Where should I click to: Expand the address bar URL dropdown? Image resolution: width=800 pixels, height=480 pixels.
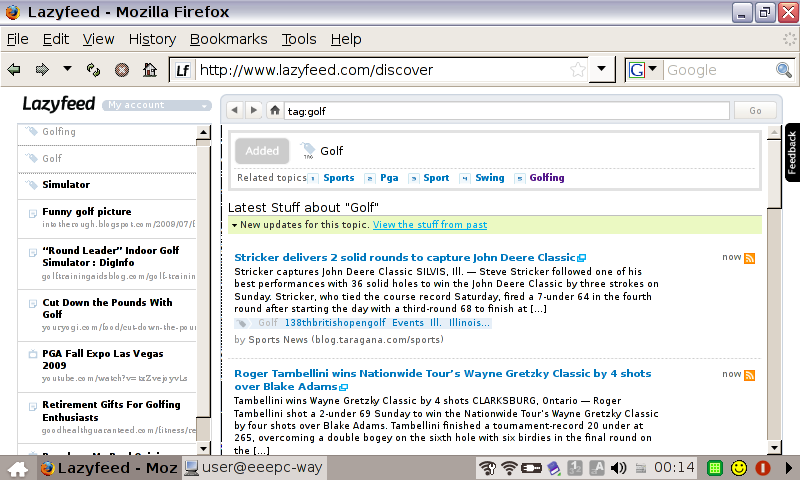(602, 69)
